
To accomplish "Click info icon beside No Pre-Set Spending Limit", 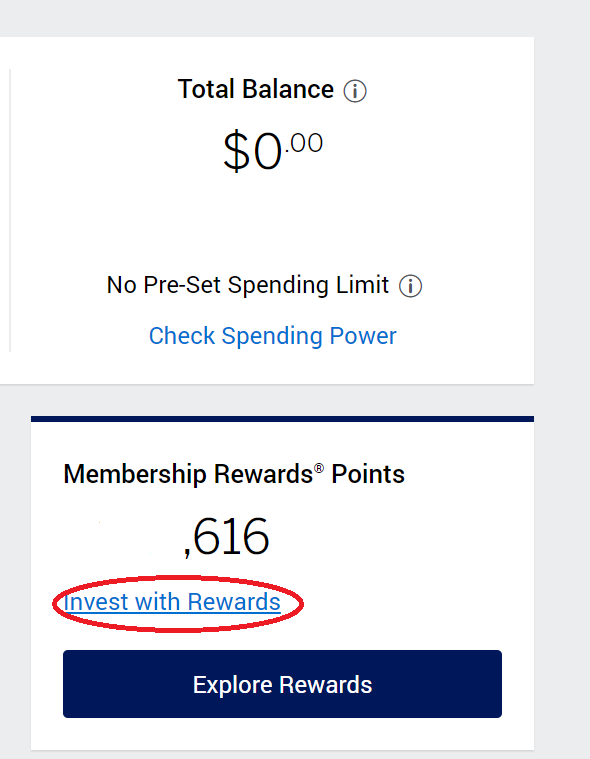I will click(410, 286).
